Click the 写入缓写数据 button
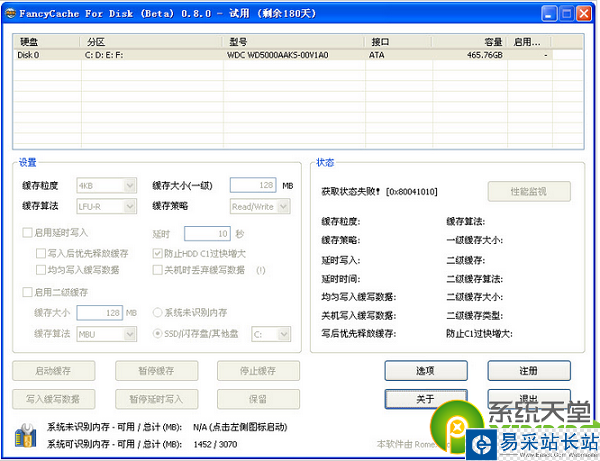The image size is (600, 461). point(54,399)
